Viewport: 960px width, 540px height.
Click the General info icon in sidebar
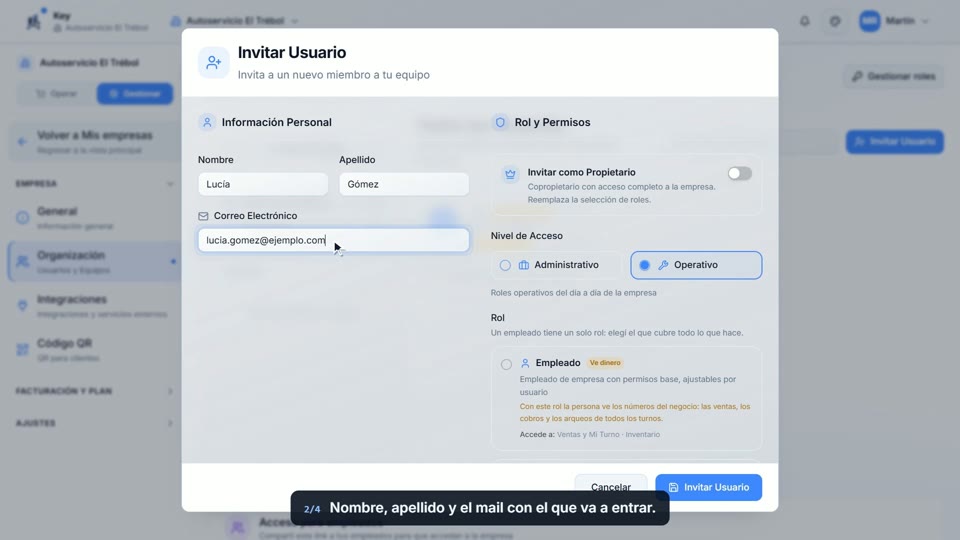23,217
